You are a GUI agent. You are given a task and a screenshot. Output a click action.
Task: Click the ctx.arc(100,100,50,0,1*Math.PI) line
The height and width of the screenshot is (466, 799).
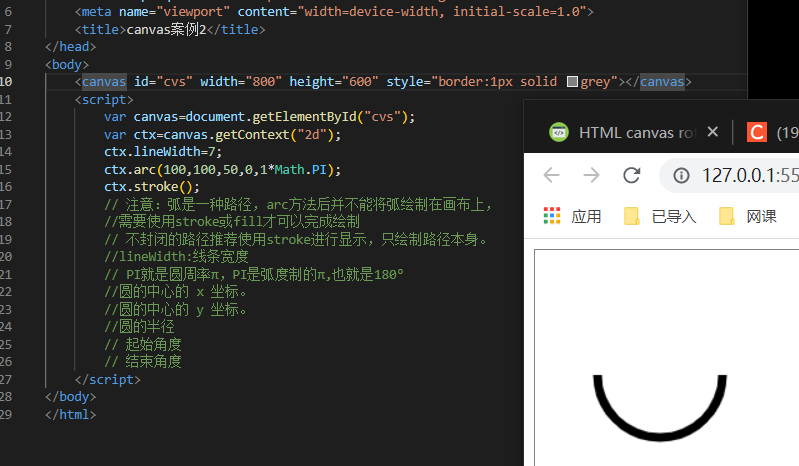222,170
